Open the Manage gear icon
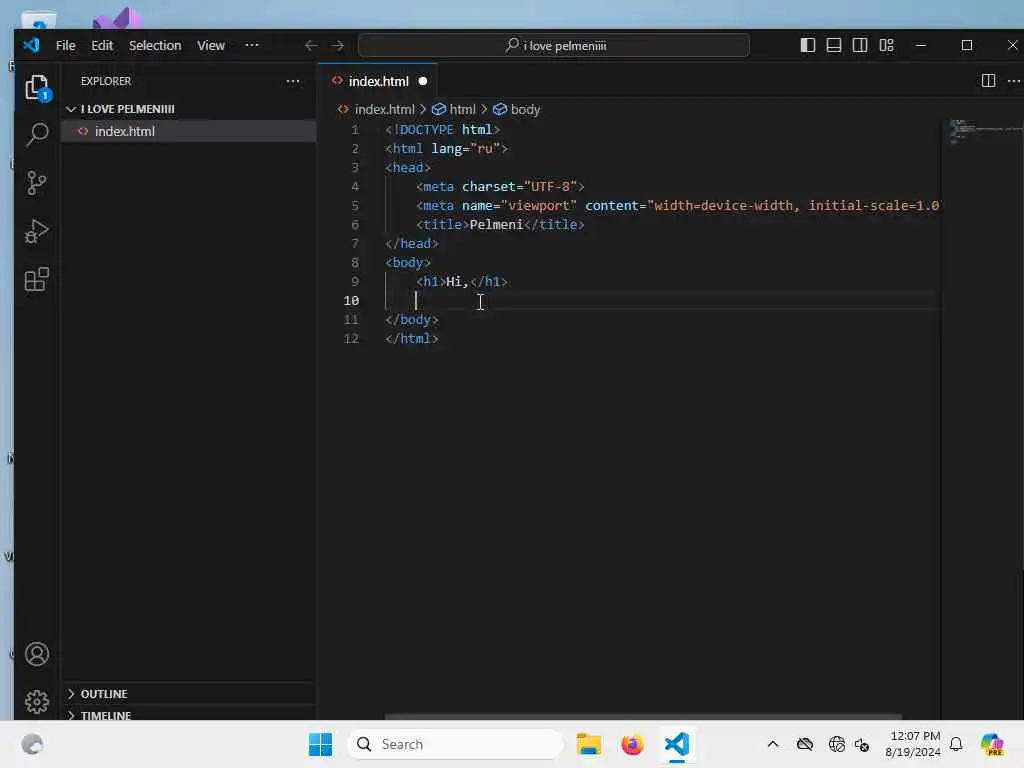This screenshot has width=1024, height=768. point(37,702)
